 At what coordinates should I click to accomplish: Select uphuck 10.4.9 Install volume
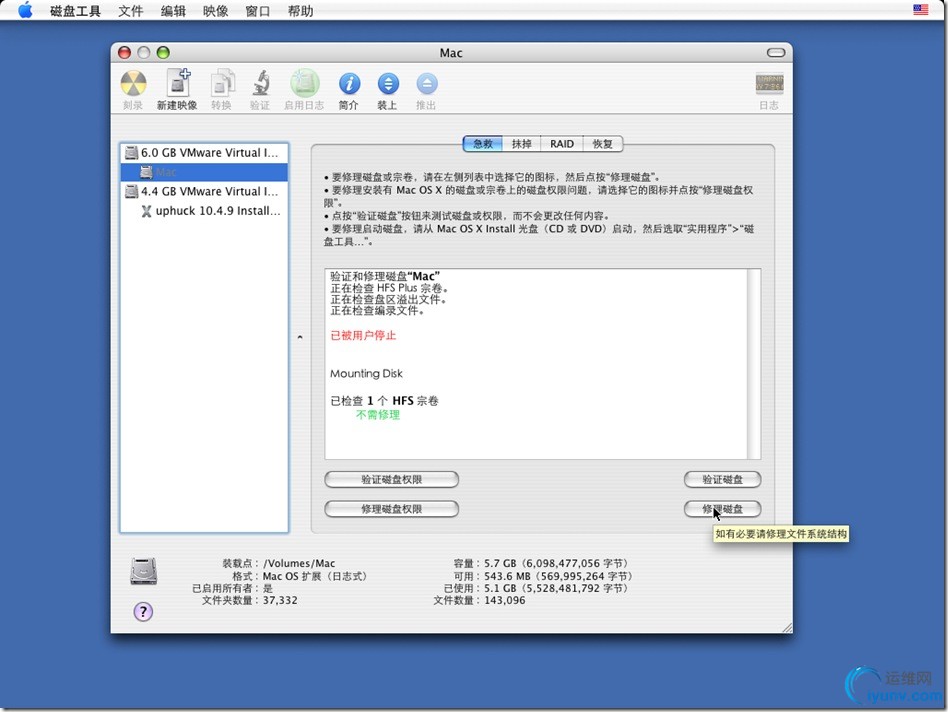tap(204, 211)
